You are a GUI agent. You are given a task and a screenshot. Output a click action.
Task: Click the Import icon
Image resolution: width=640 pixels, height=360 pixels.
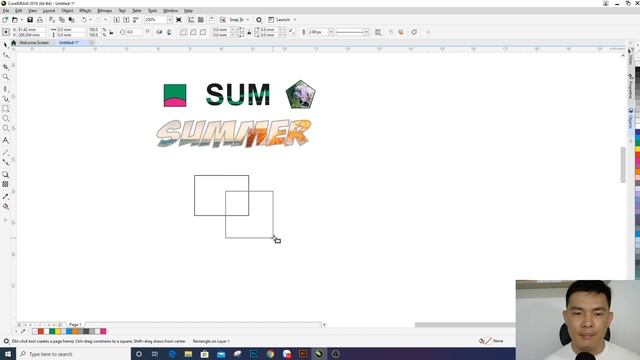click(116, 20)
